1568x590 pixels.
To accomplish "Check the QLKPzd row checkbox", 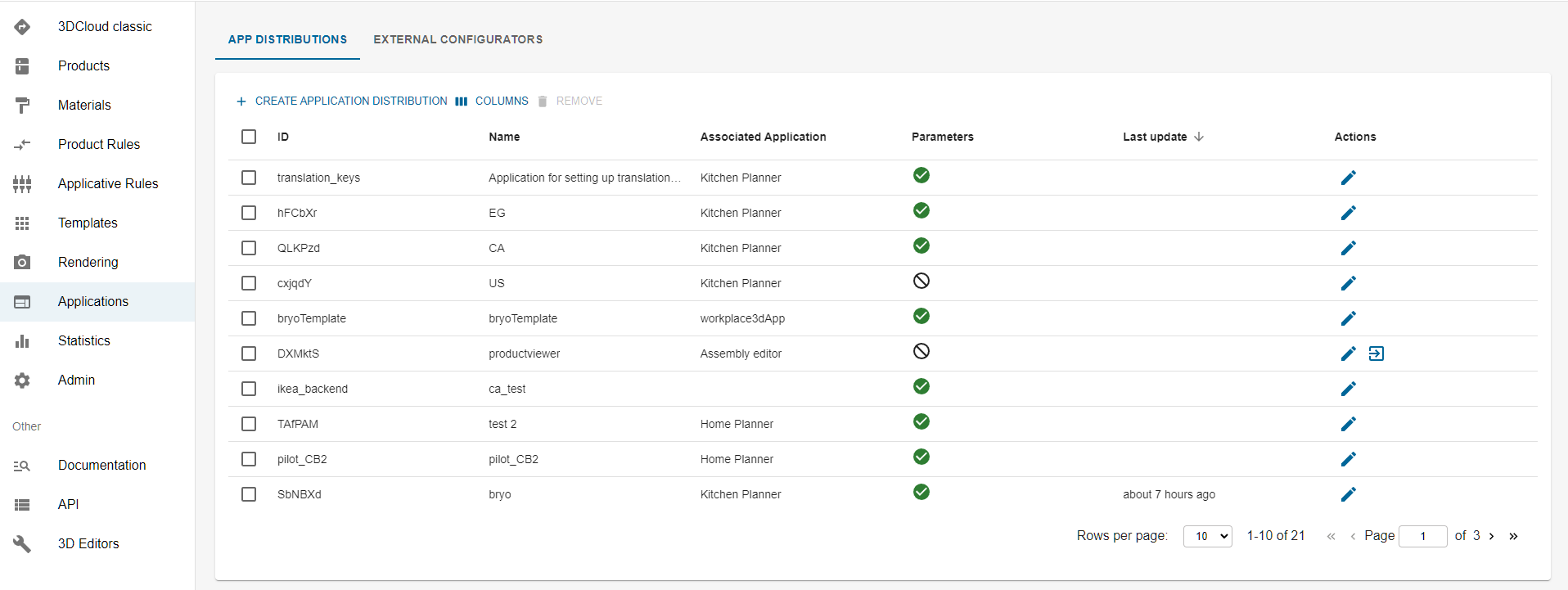I will (249, 248).
